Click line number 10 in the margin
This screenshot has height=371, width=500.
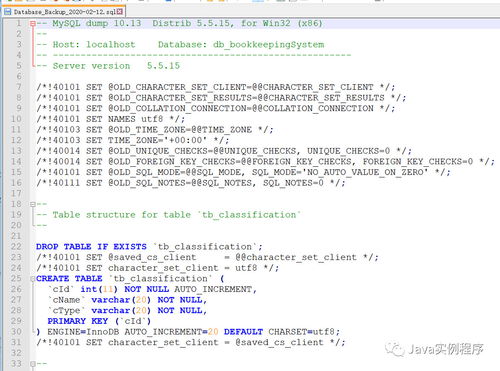coord(16,119)
